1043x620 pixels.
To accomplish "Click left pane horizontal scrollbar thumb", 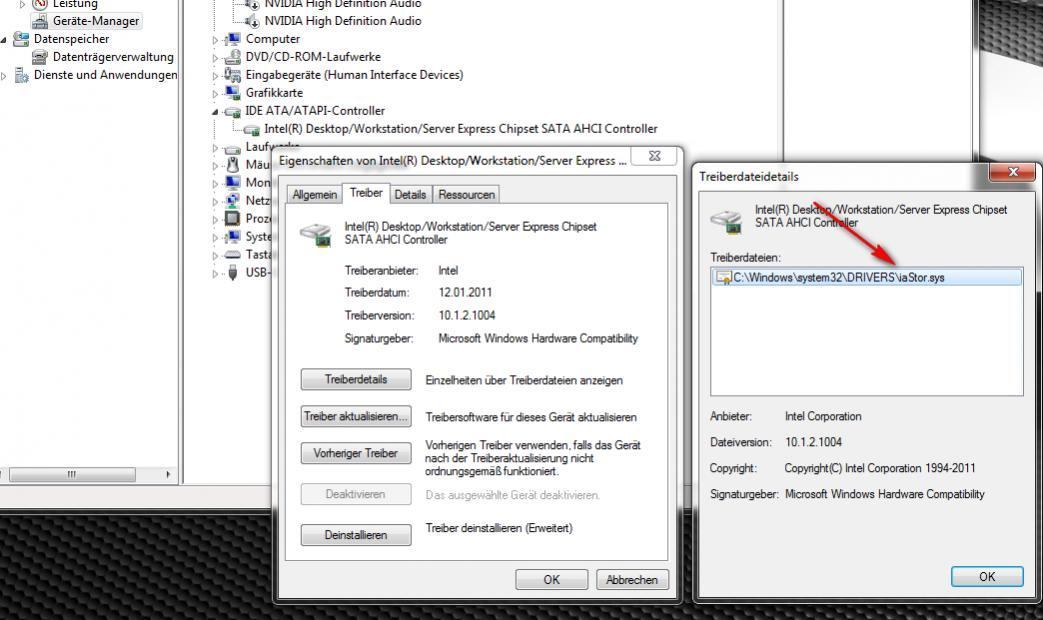I will coord(72,474).
